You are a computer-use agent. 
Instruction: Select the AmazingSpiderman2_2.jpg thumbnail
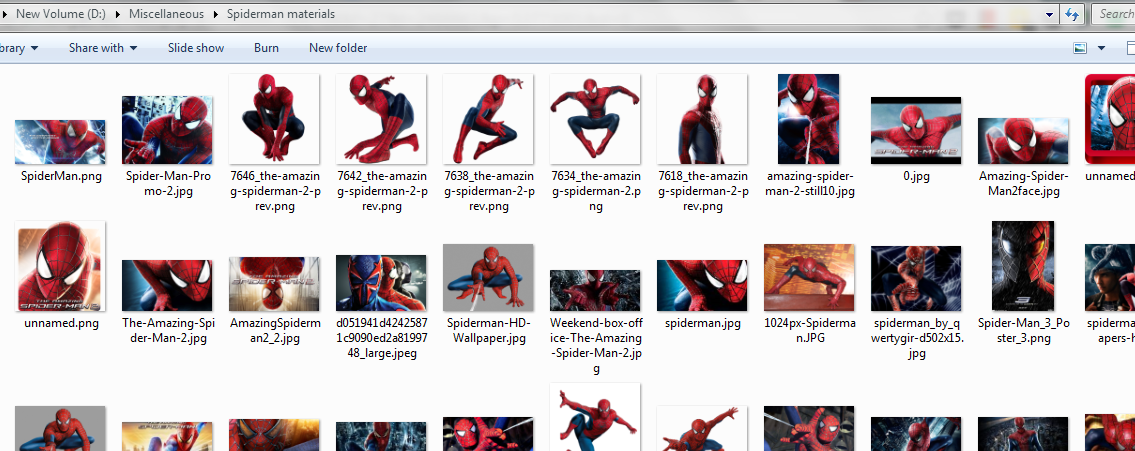point(274,284)
